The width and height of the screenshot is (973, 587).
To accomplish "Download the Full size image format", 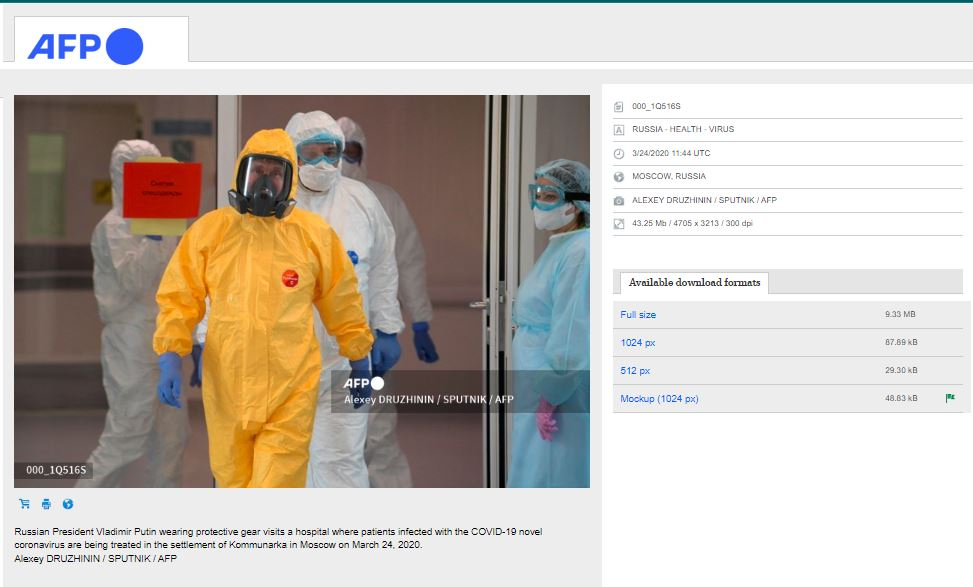I will [638, 315].
